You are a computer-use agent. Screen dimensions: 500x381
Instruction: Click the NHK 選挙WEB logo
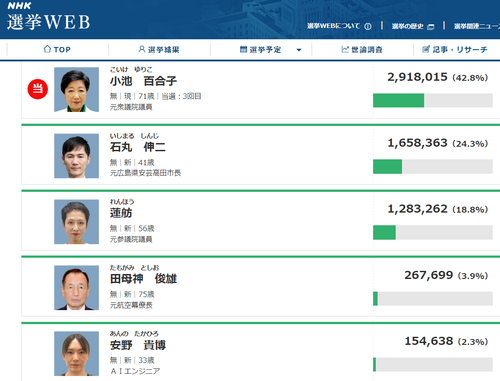[x=49, y=17]
